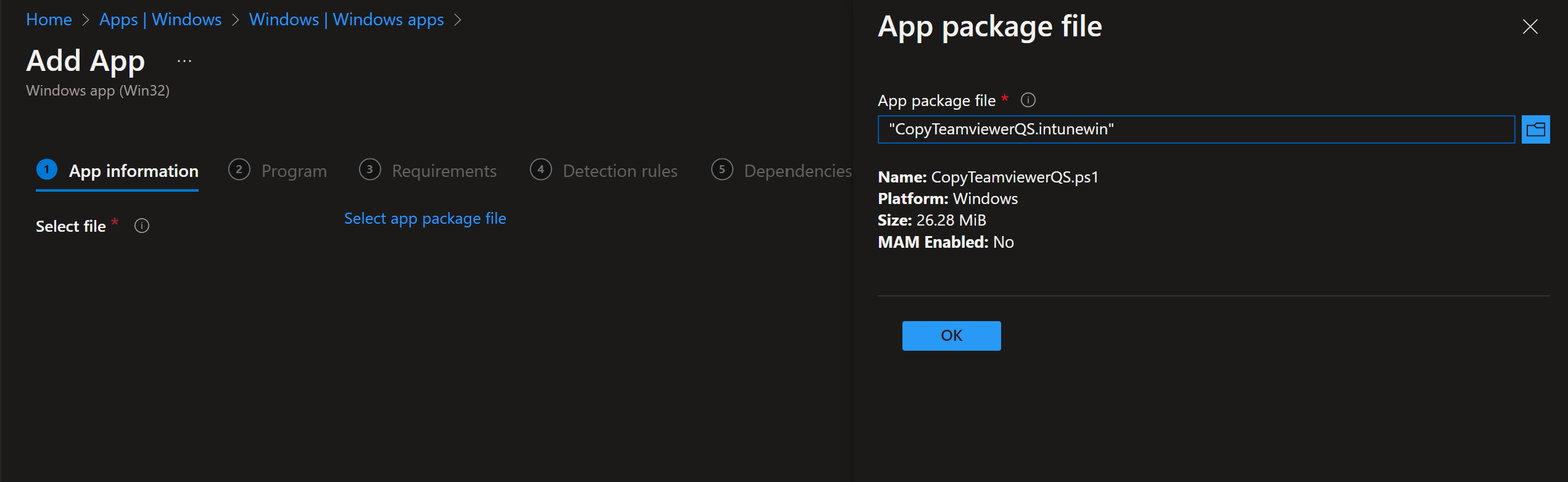Open Windows | Windows apps breadcrumb

(x=347, y=20)
